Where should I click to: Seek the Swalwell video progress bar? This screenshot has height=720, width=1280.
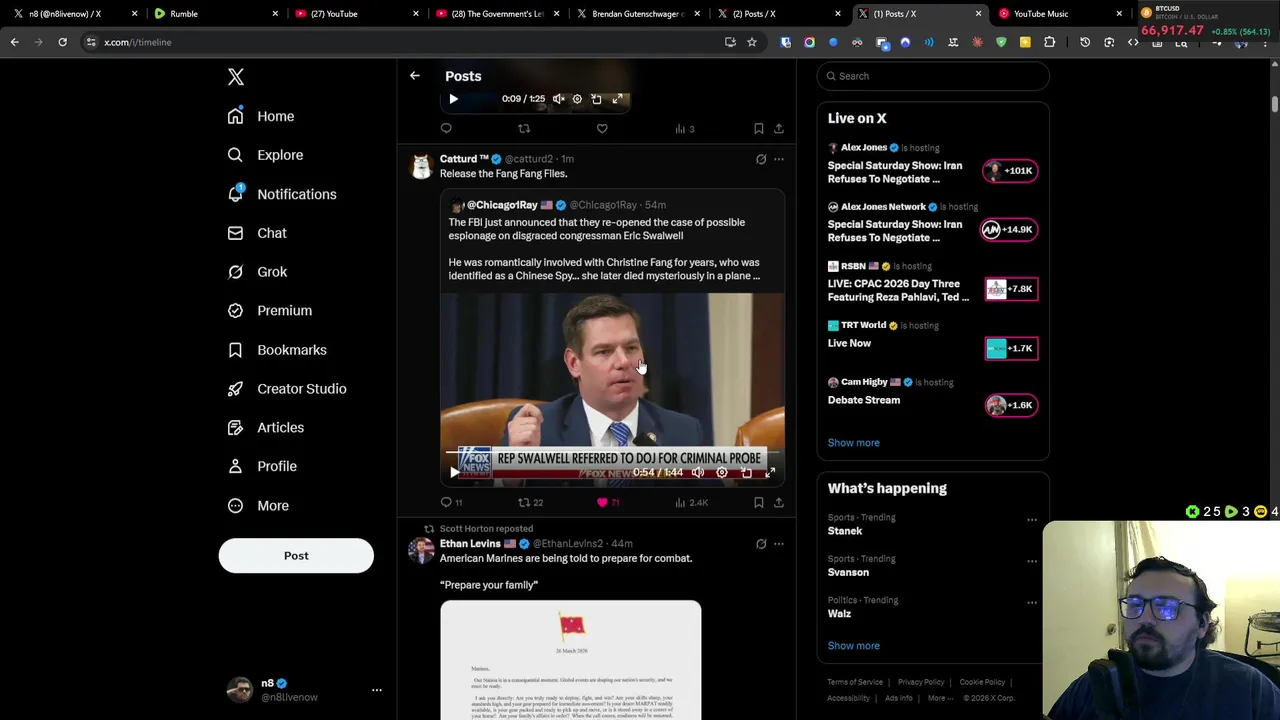tap(612, 453)
